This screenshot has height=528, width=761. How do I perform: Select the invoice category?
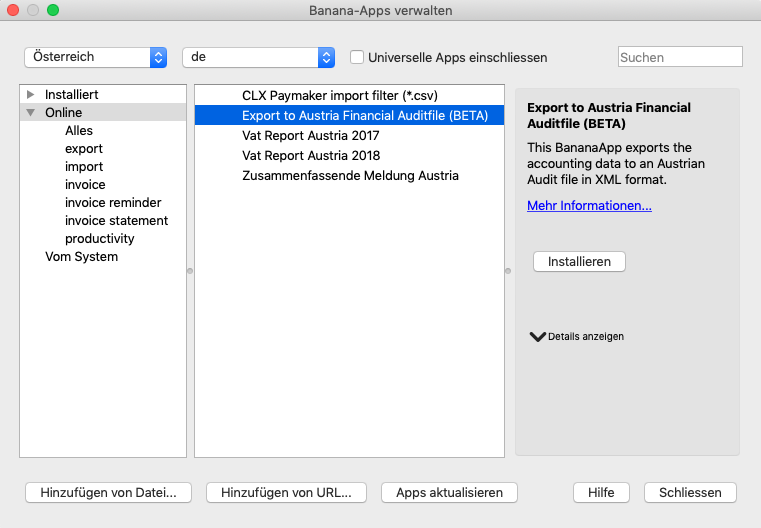click(x=85, y=184)
